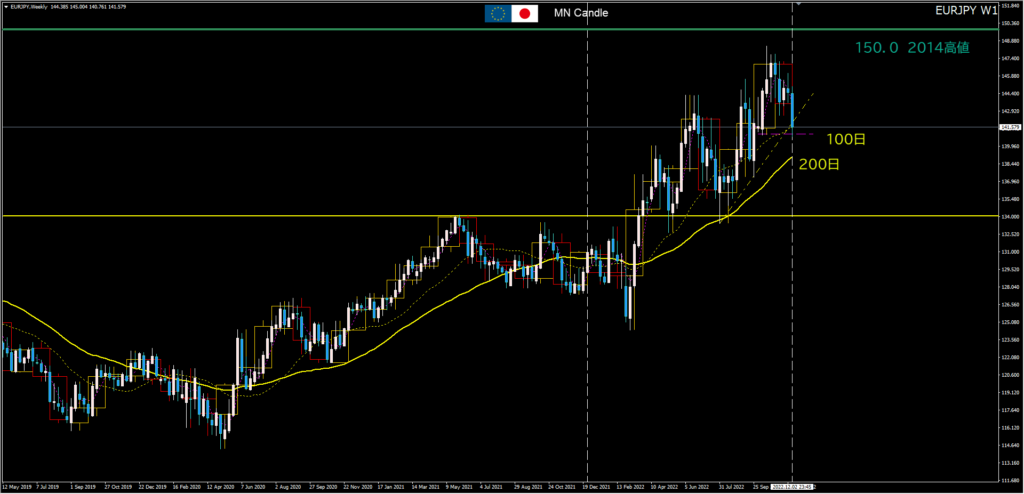
Task: Click the '150.0 2014高値' text annotation
Action: click(x=912, y=48)
